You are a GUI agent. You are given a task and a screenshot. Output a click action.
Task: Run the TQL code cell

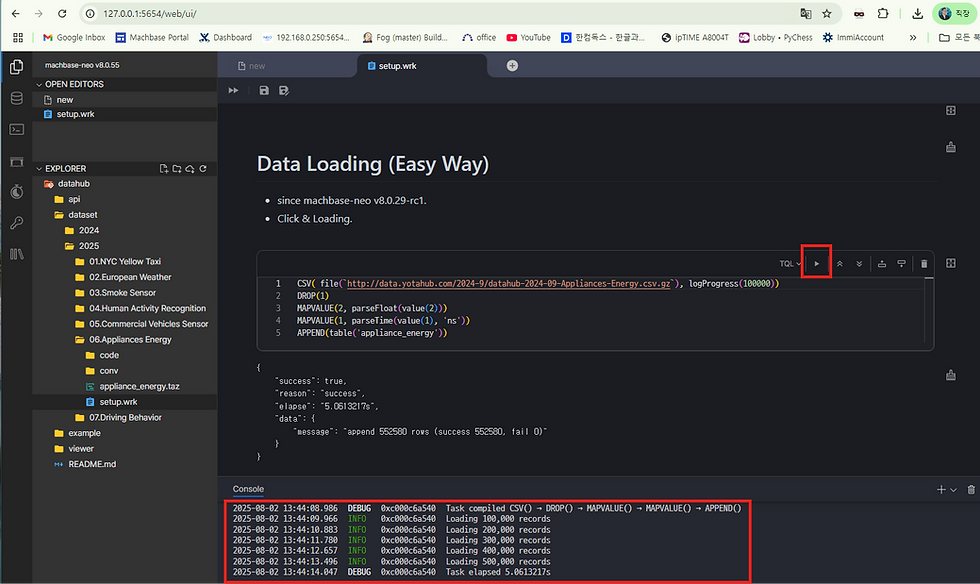coord(816,264)
